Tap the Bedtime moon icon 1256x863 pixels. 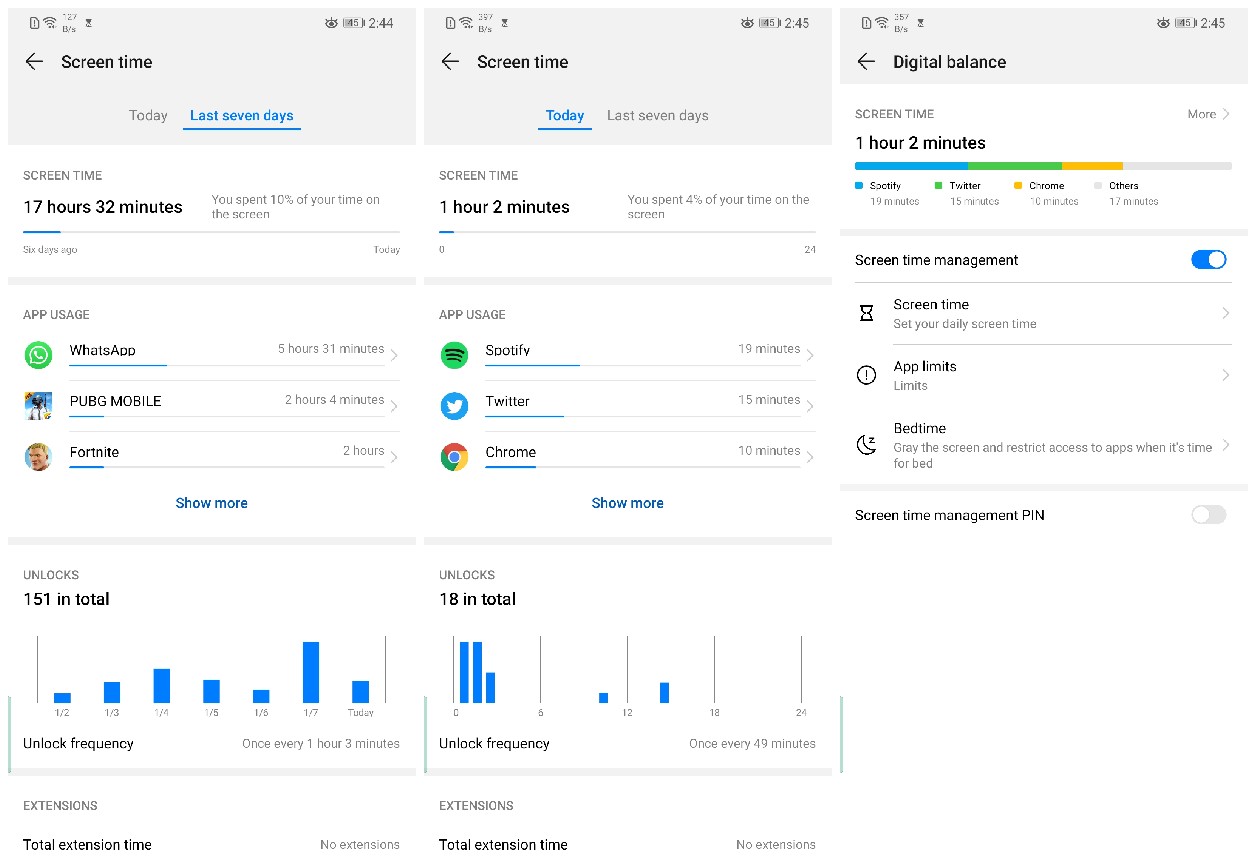pyautogui.click(x=867, y=445)
